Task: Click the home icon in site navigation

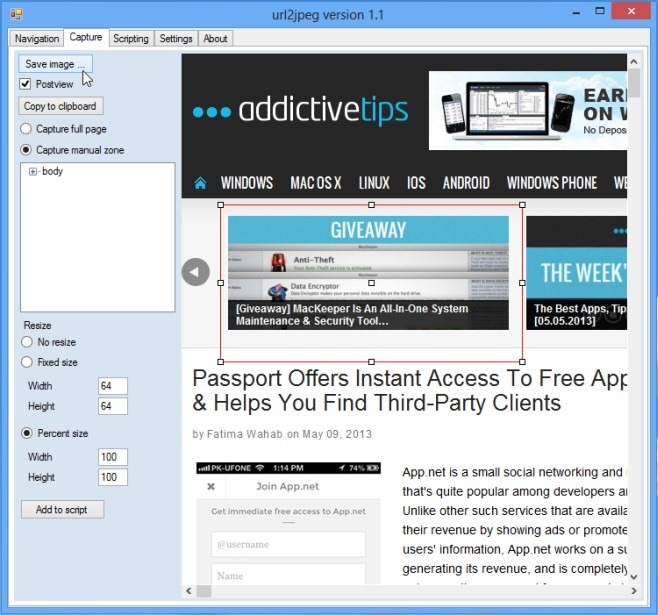Action: coord(200,183)
